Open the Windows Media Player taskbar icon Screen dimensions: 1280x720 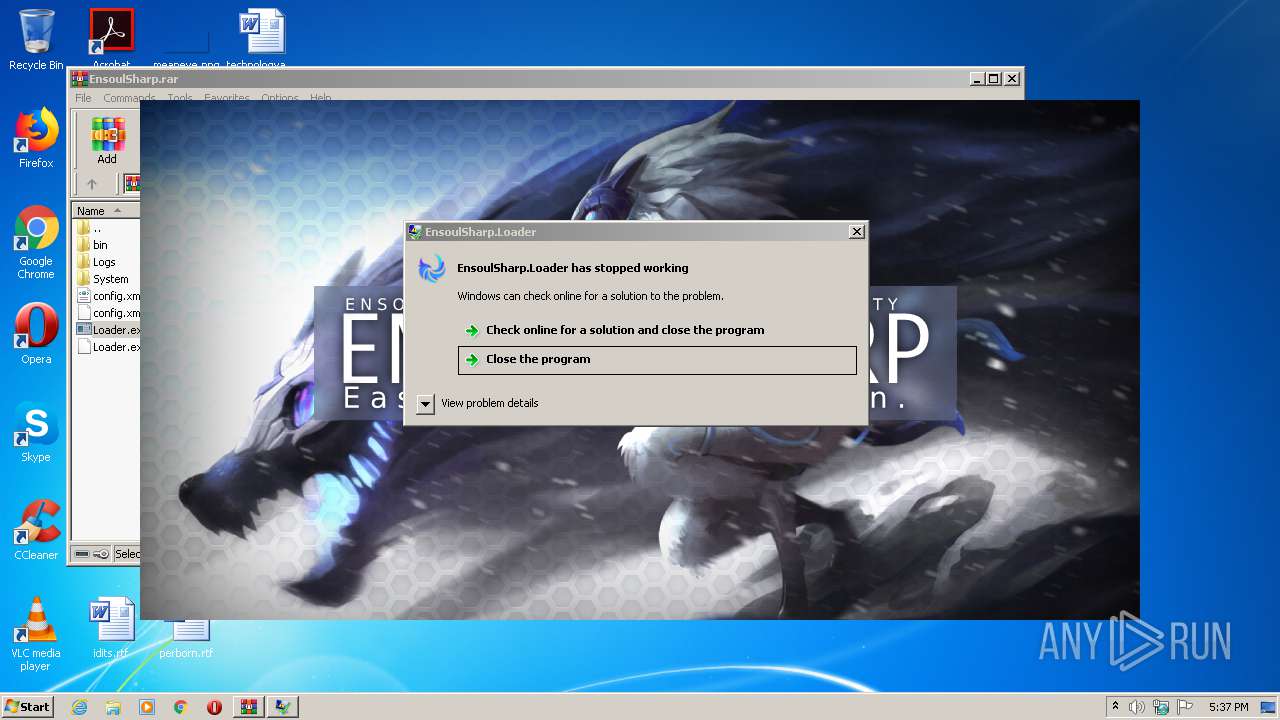[x=147, y=707]
